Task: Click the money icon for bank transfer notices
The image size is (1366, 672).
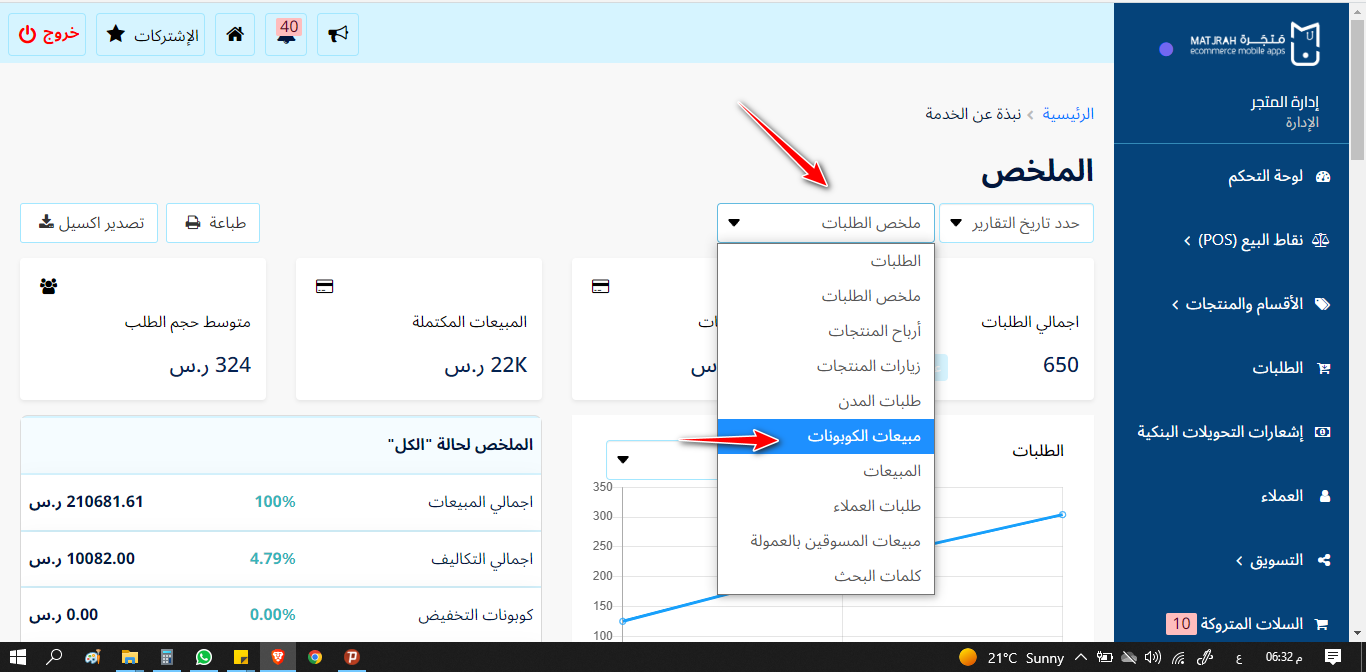Action: (1323, 432)
